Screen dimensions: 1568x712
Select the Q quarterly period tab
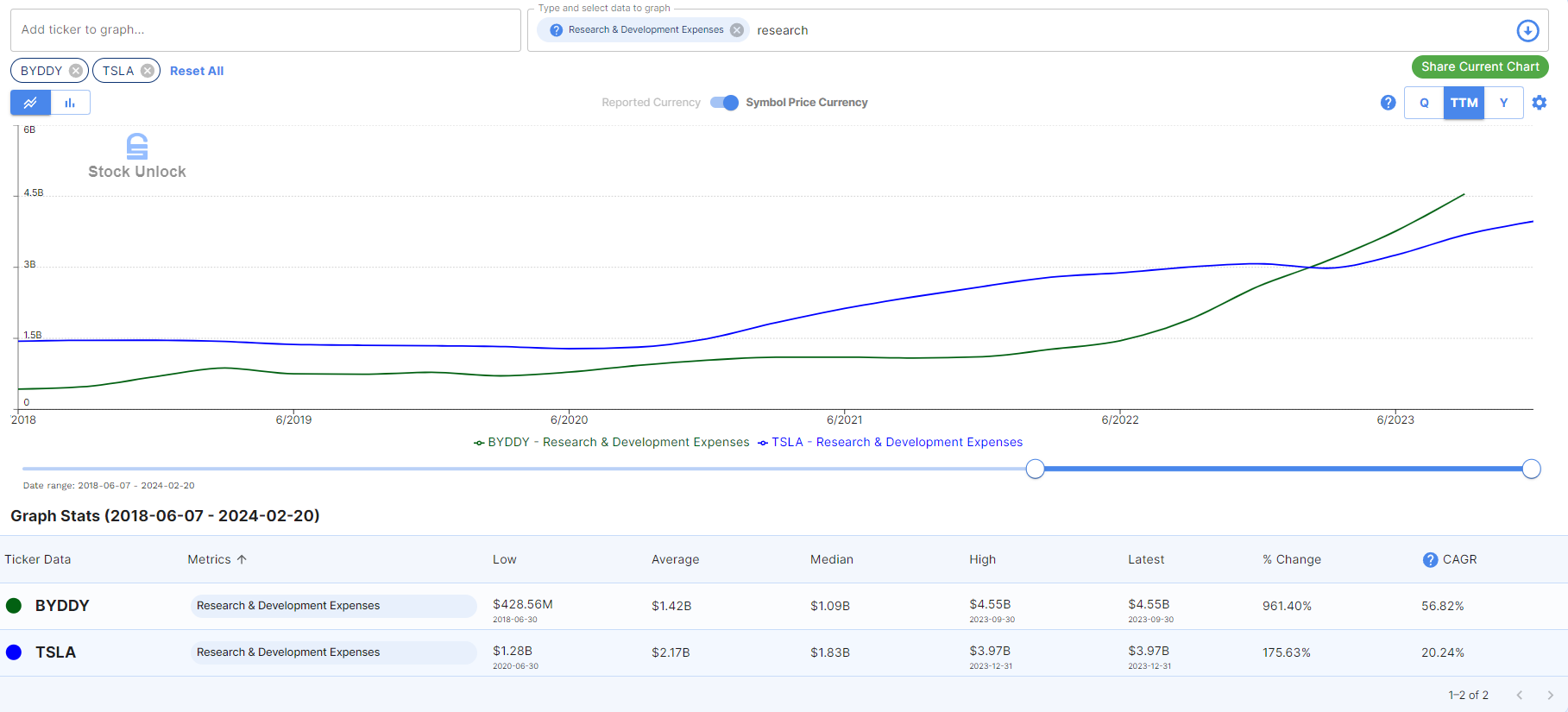pyautogui.click(x=1424, y=103)
